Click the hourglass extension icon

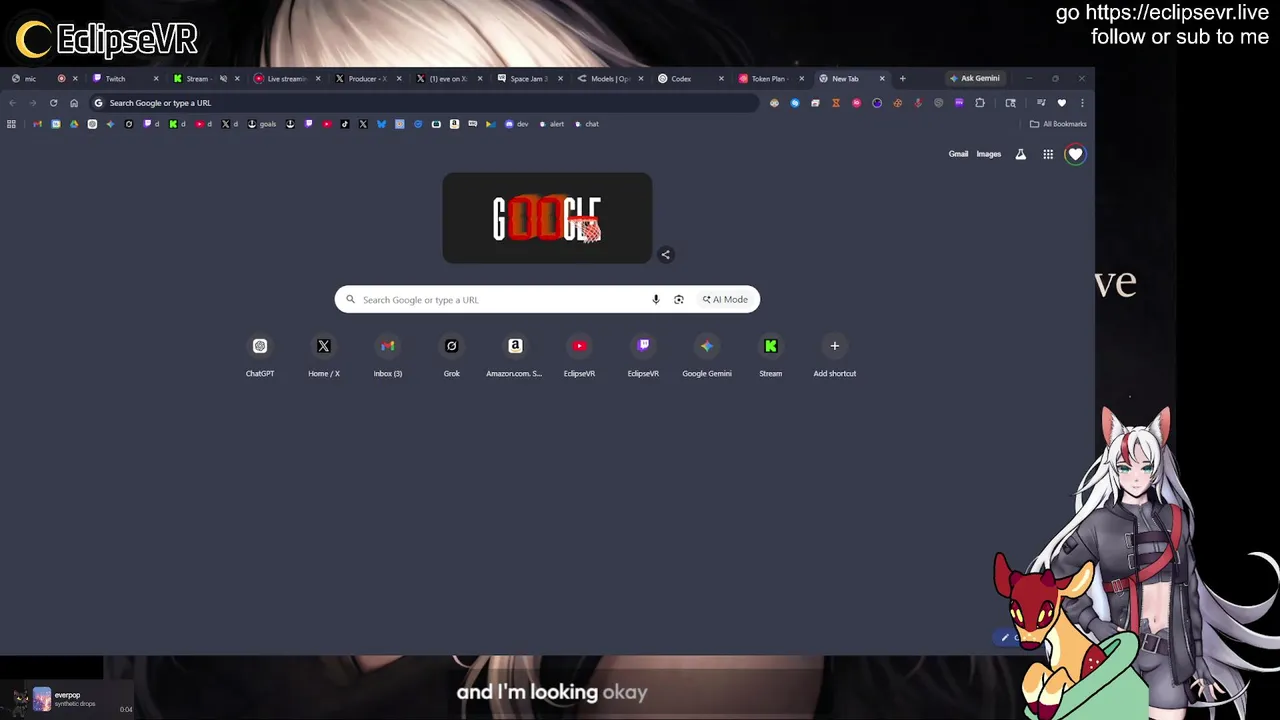point(836,103)
